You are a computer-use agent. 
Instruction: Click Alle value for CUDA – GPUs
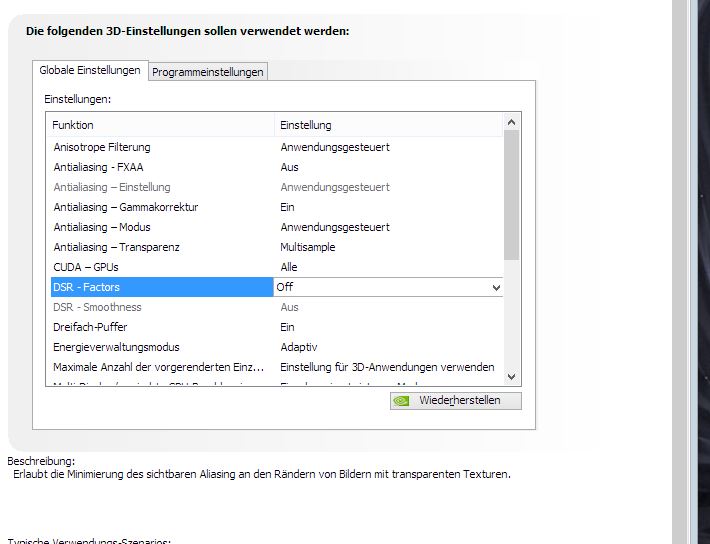288,267
